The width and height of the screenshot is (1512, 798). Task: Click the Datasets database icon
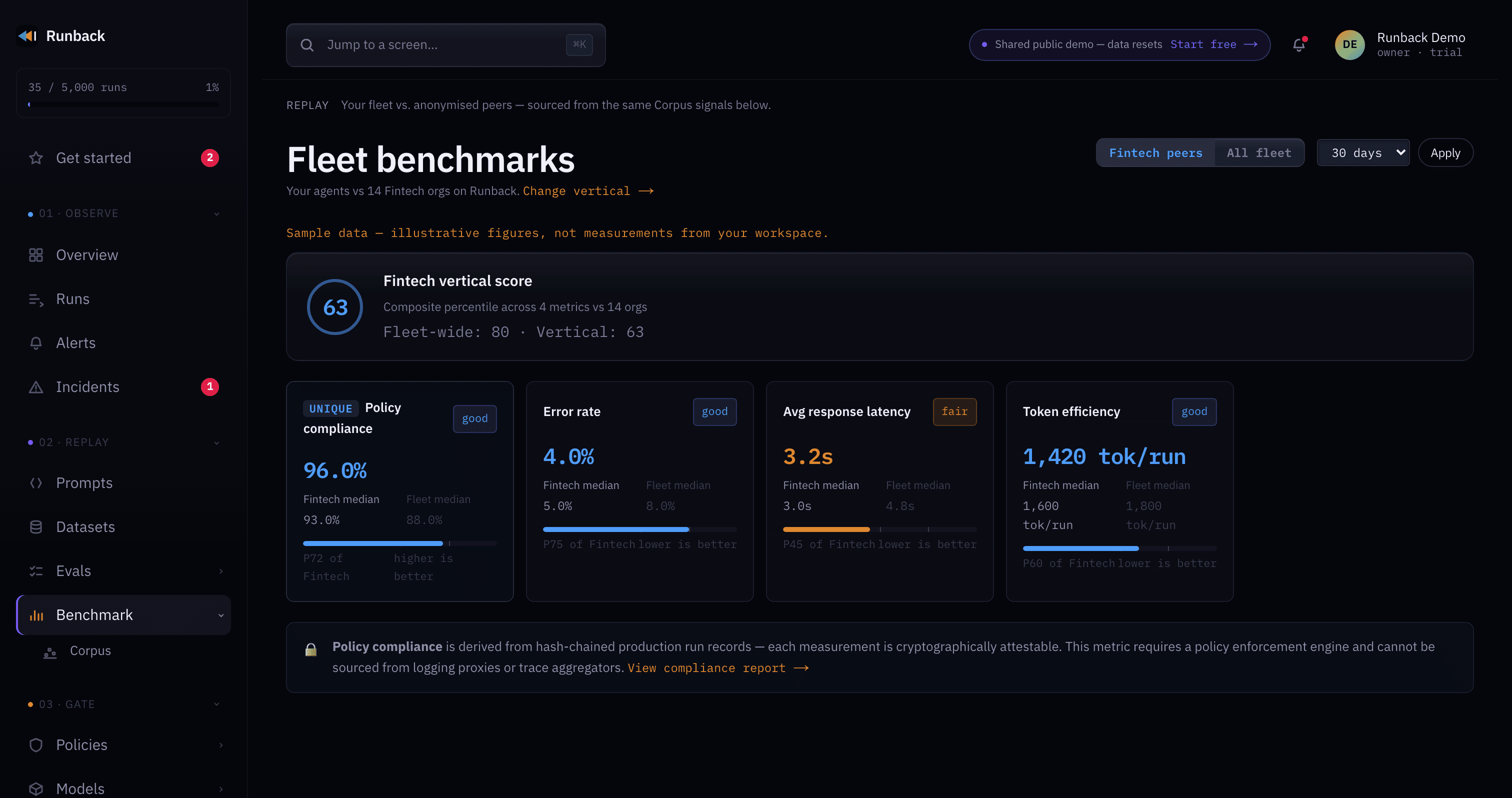pyautogui.click(x=36, y=527)
